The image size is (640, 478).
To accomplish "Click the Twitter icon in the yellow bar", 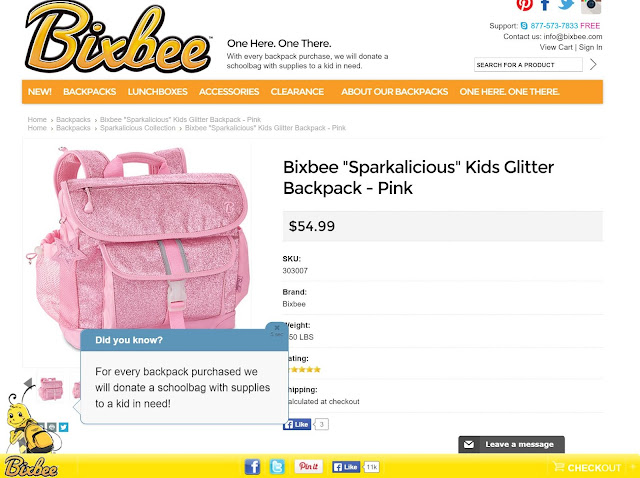I will (277, 466).
